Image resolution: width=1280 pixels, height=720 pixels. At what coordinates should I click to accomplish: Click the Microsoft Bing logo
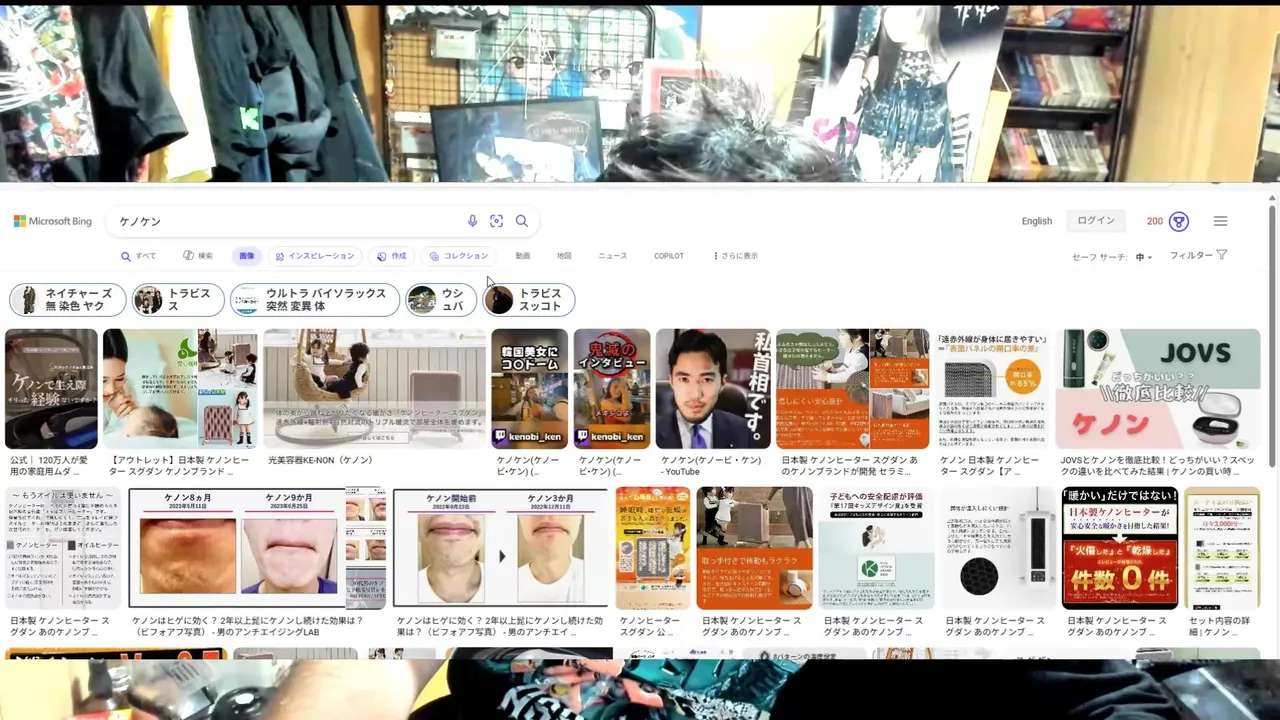[52, 221]
